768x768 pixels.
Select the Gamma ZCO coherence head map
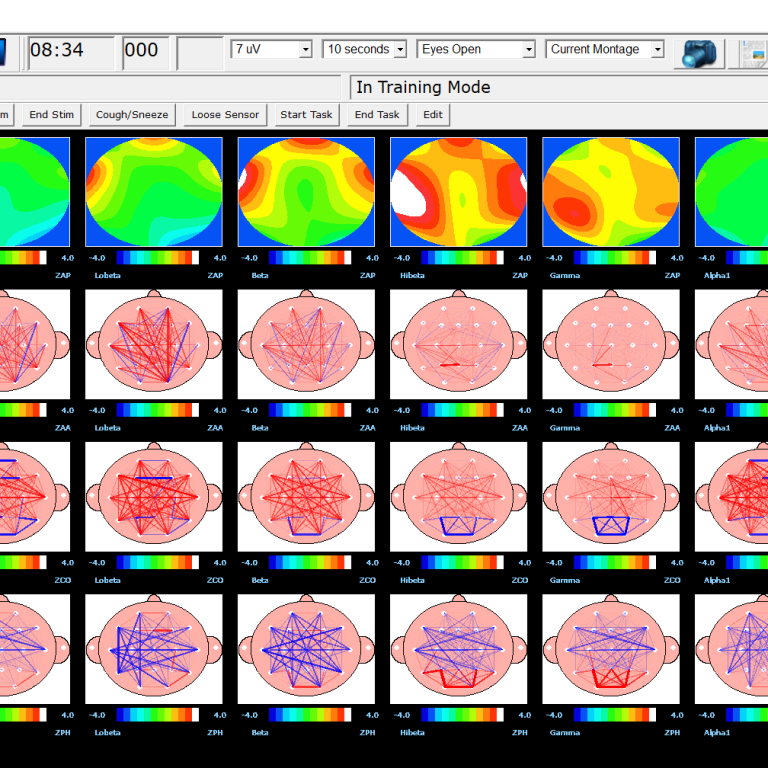(611, 497)
